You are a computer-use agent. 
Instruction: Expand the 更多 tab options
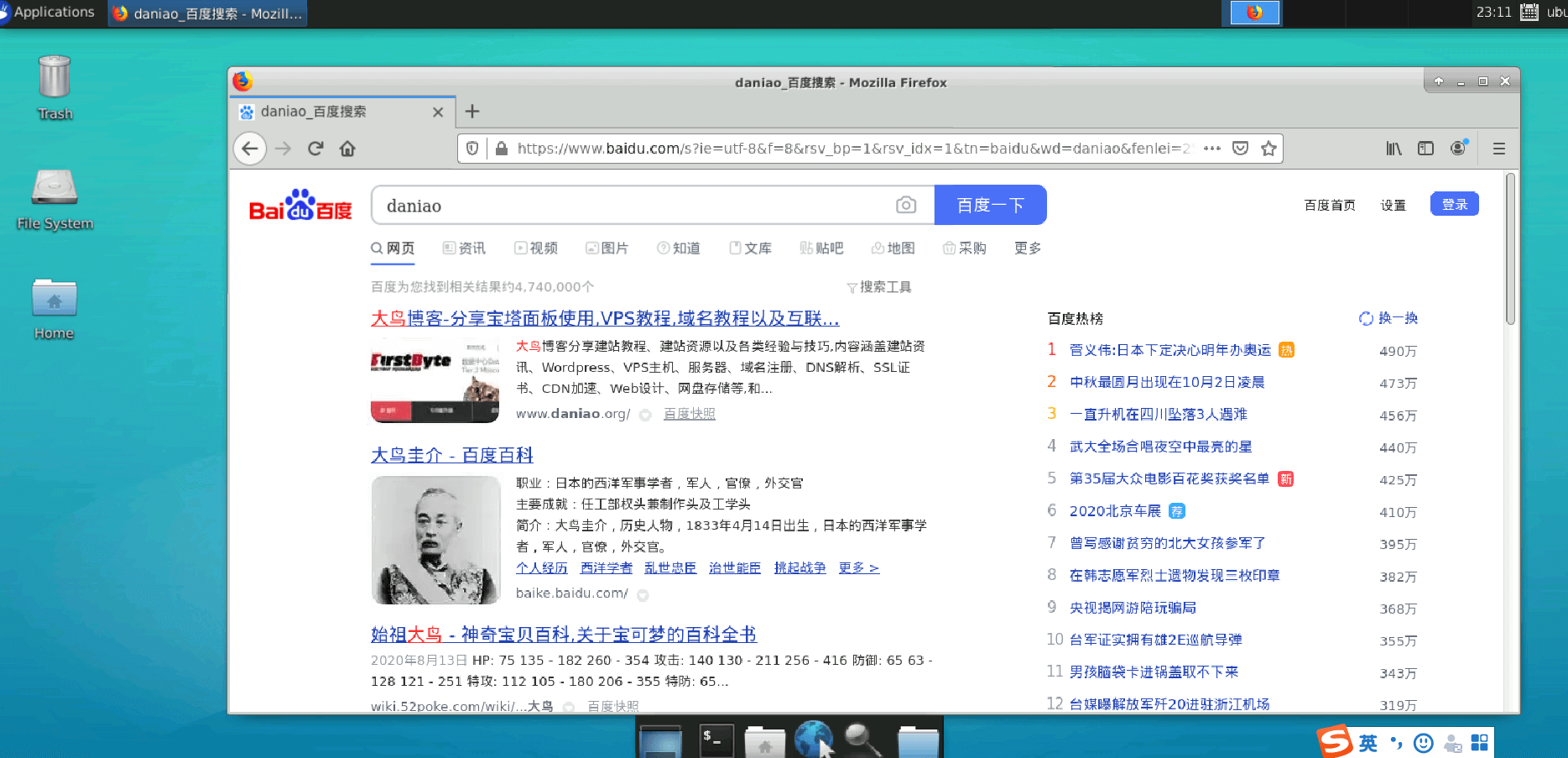pyautogui.click(x=1028, y=248)
